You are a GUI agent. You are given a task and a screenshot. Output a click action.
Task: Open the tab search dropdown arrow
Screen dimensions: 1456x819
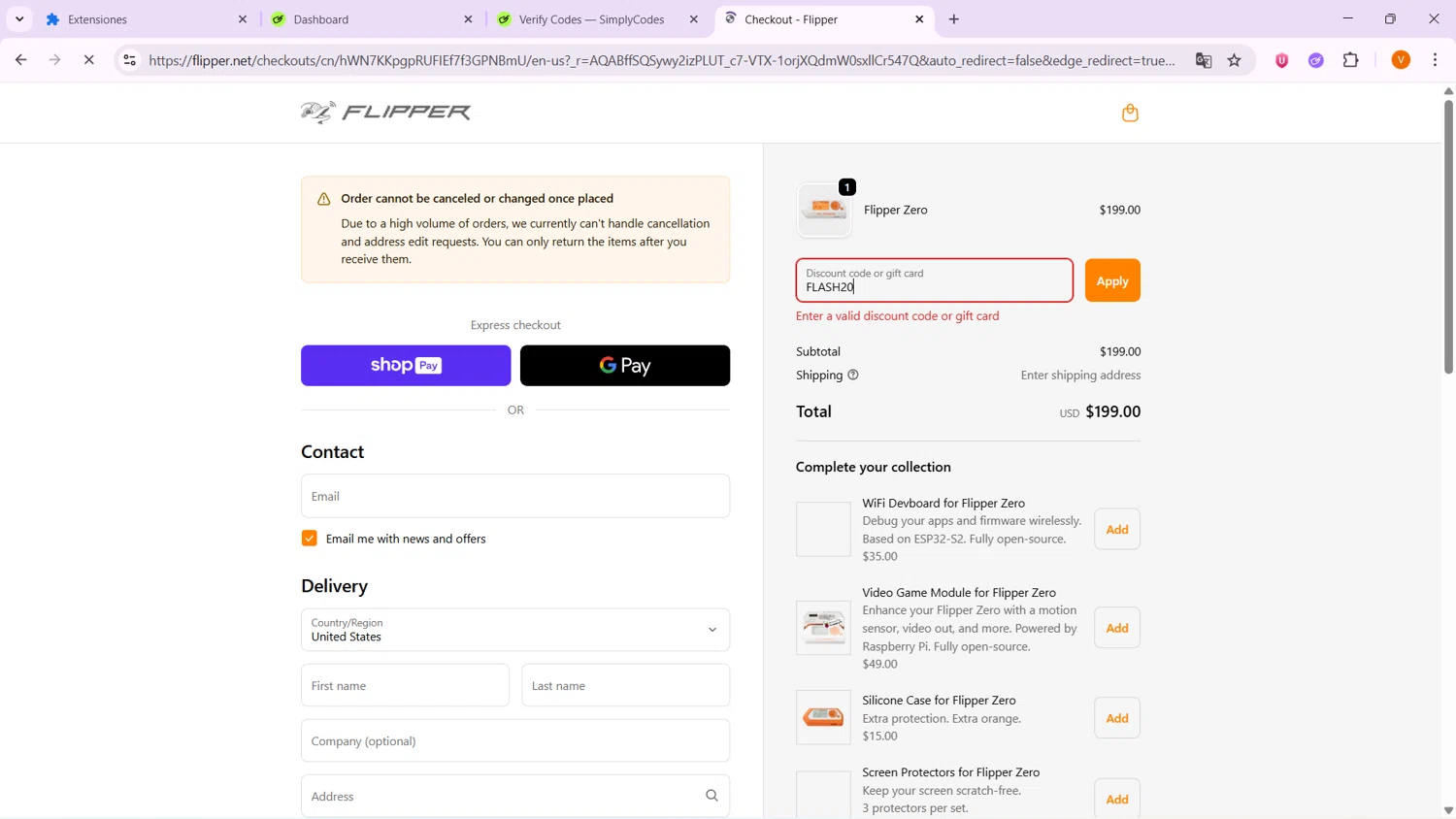pos(19,19)
